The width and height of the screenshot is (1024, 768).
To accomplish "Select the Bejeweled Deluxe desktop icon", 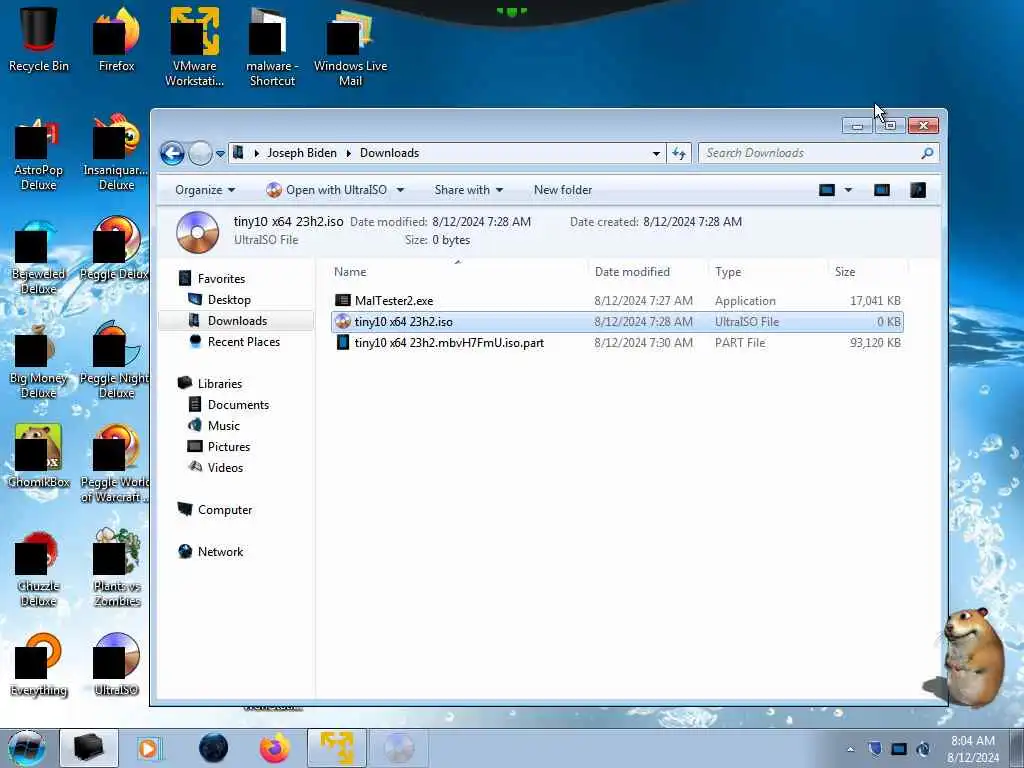I will coord(39,258).
